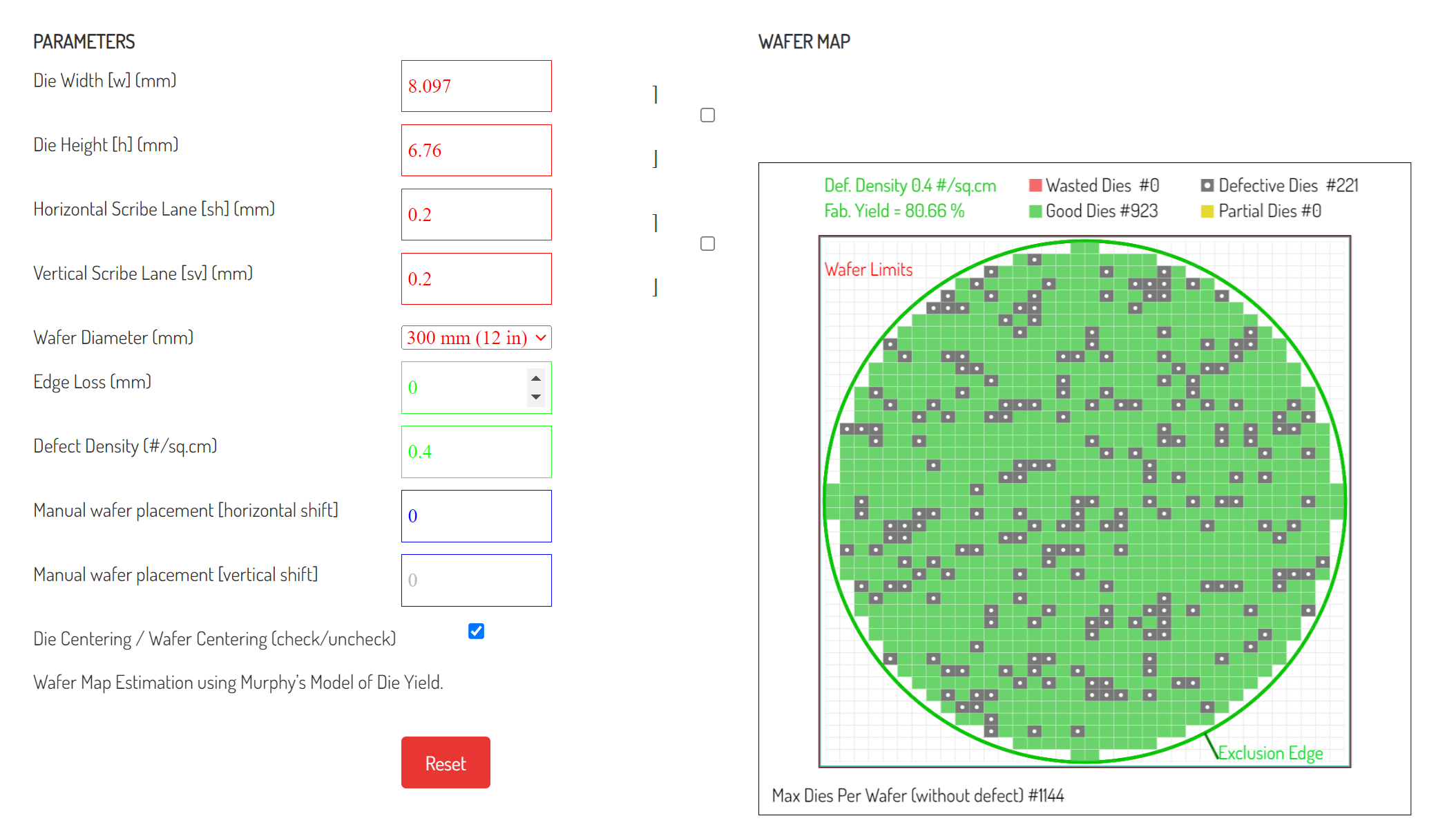Open the Wafer Diameter dropdown
The height and width of the screenshot is (825, 1456).
[x=476, y=338]
